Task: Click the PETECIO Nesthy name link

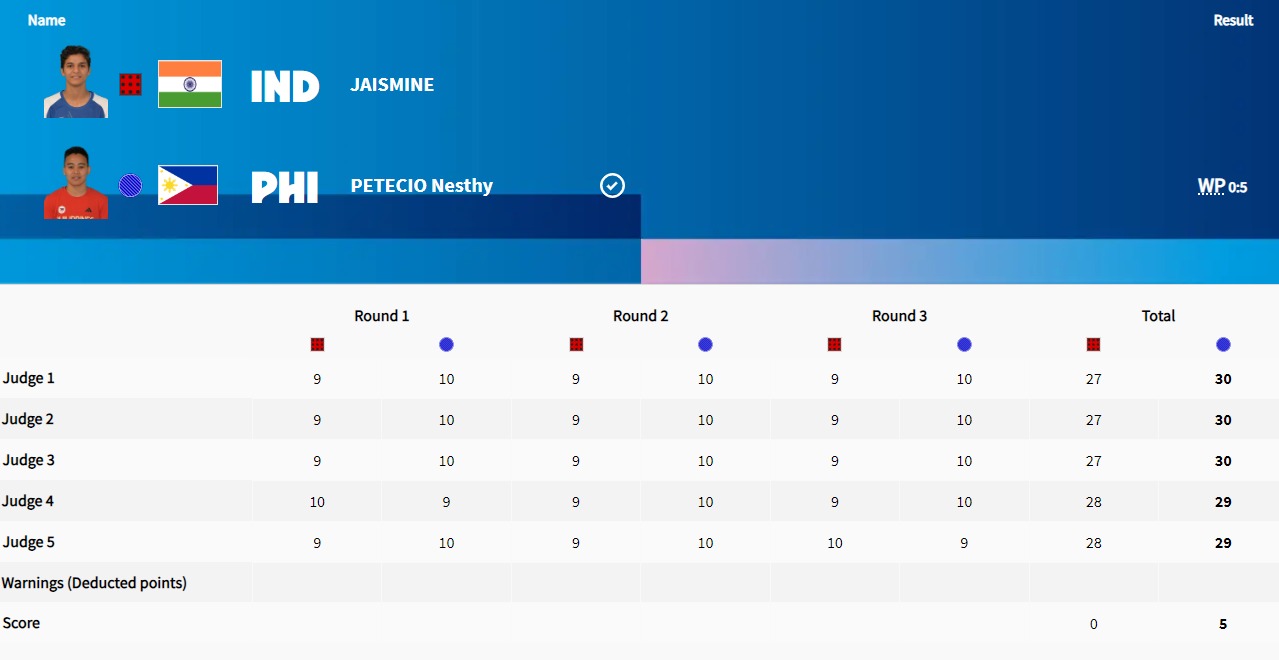Action: 421,186
